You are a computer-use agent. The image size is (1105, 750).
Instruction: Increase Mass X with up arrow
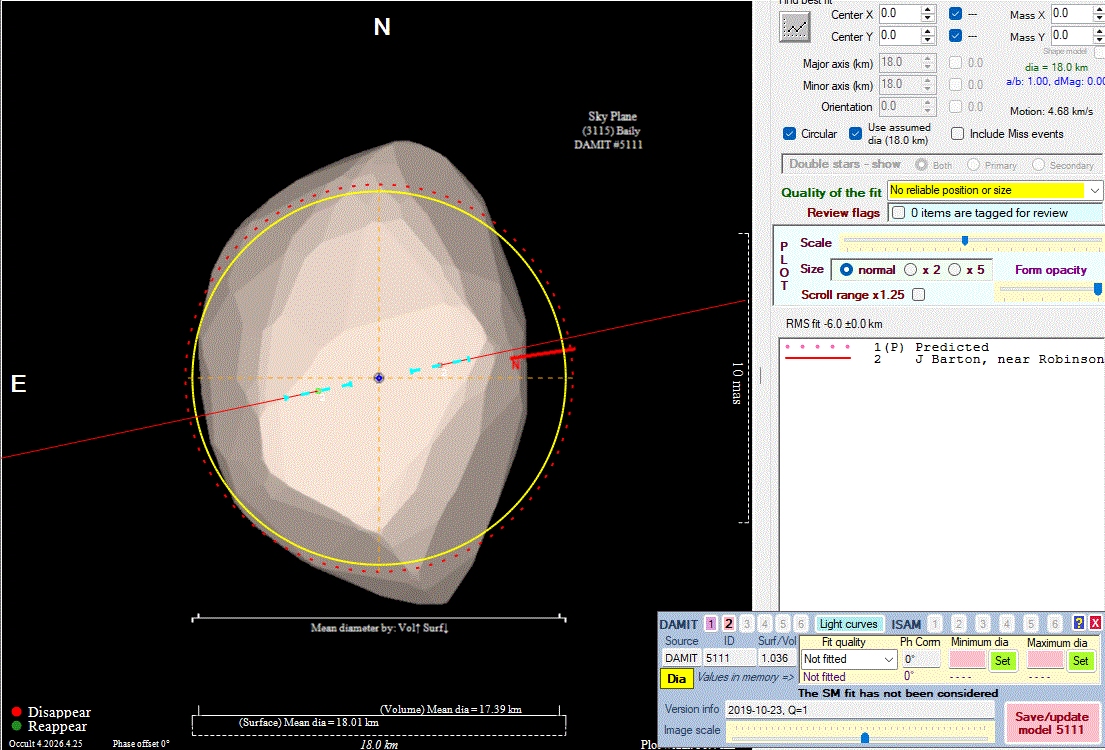(x=1100, y=10)
